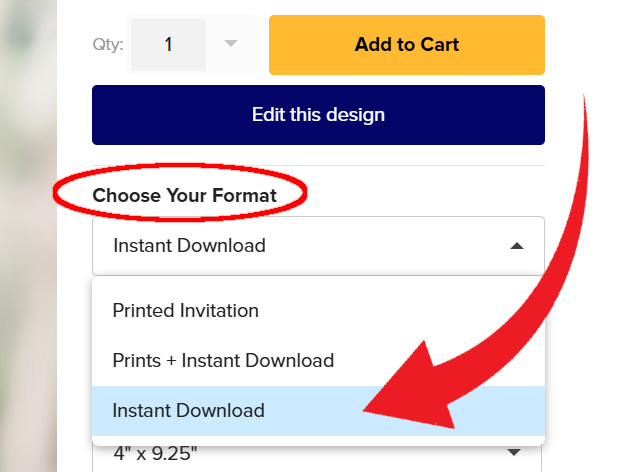Click the Choose Your Format heading
This screenshot has width=619, height=472.
[x=184, y=195]
